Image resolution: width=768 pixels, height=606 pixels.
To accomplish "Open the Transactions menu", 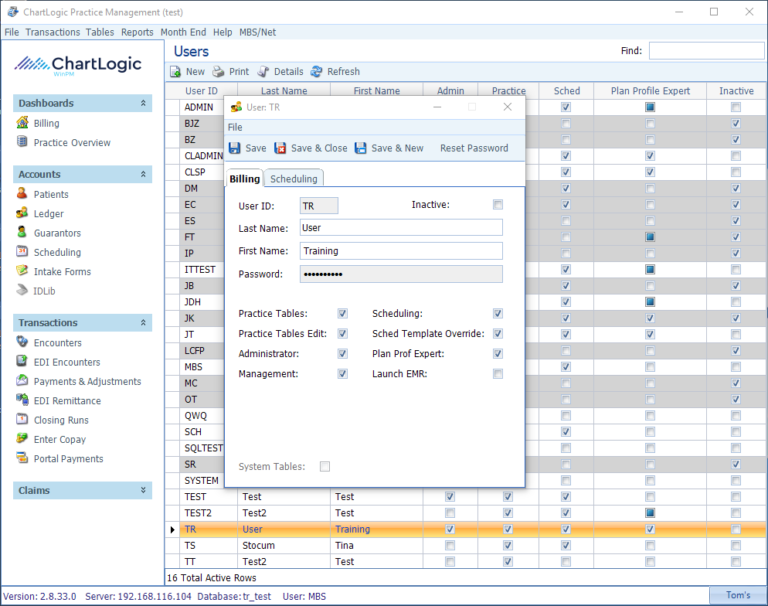I will pos(52,32).
